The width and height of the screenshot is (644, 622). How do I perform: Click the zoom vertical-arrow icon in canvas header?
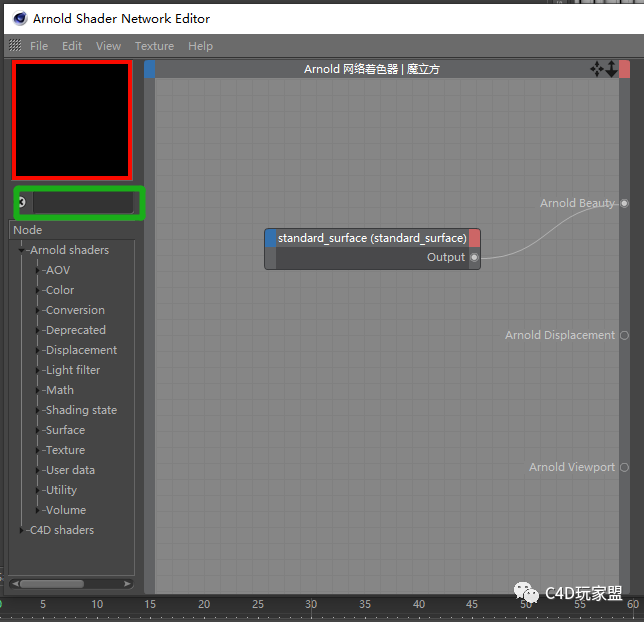[612, 69]
